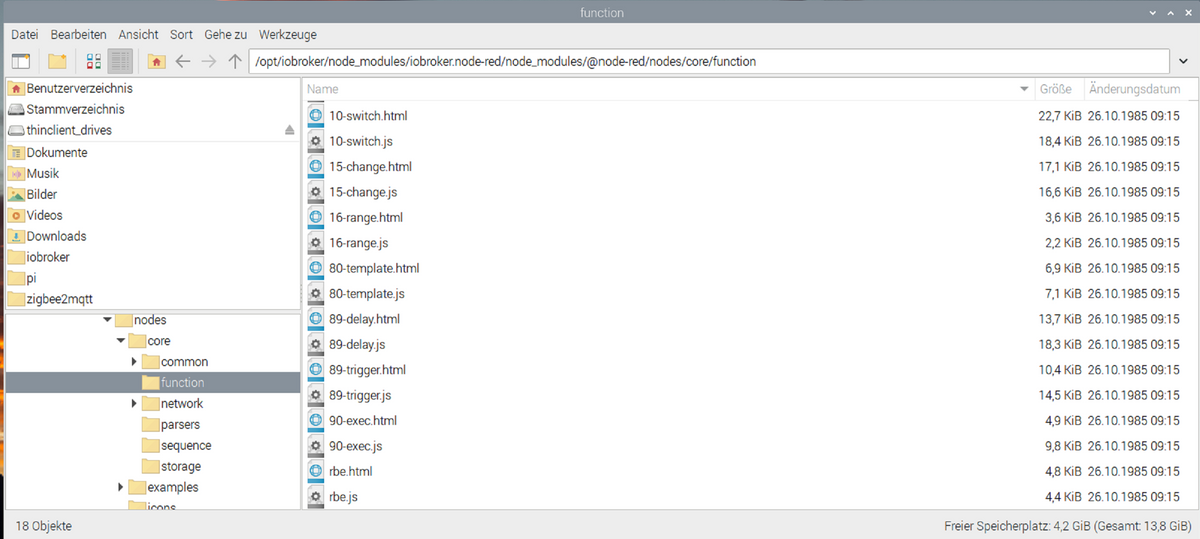Go up to parent folder arrow
1200x539 pixels.
pyautogui.click(x=235, y=61)
